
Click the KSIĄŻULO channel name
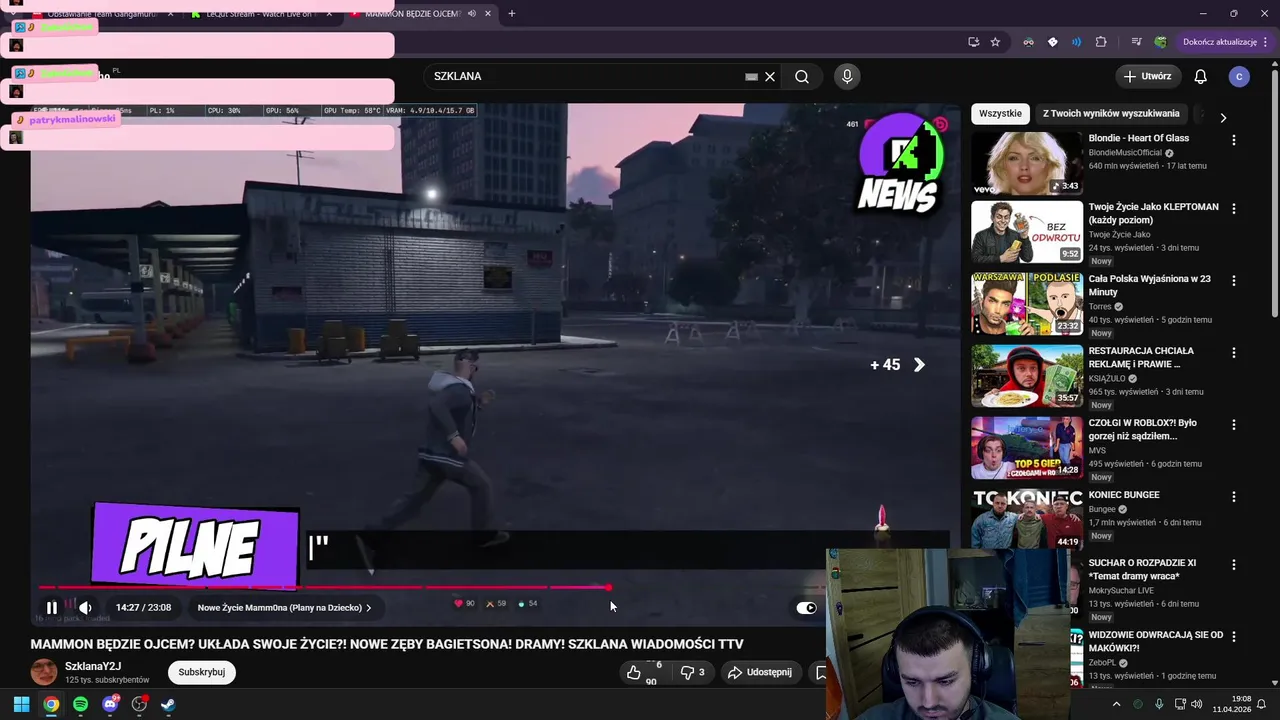(x=1107, y=379)
